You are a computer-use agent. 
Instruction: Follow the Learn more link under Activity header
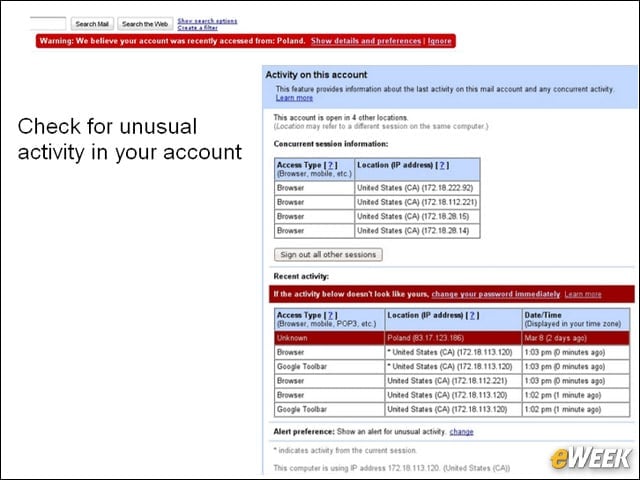(294, 98)
